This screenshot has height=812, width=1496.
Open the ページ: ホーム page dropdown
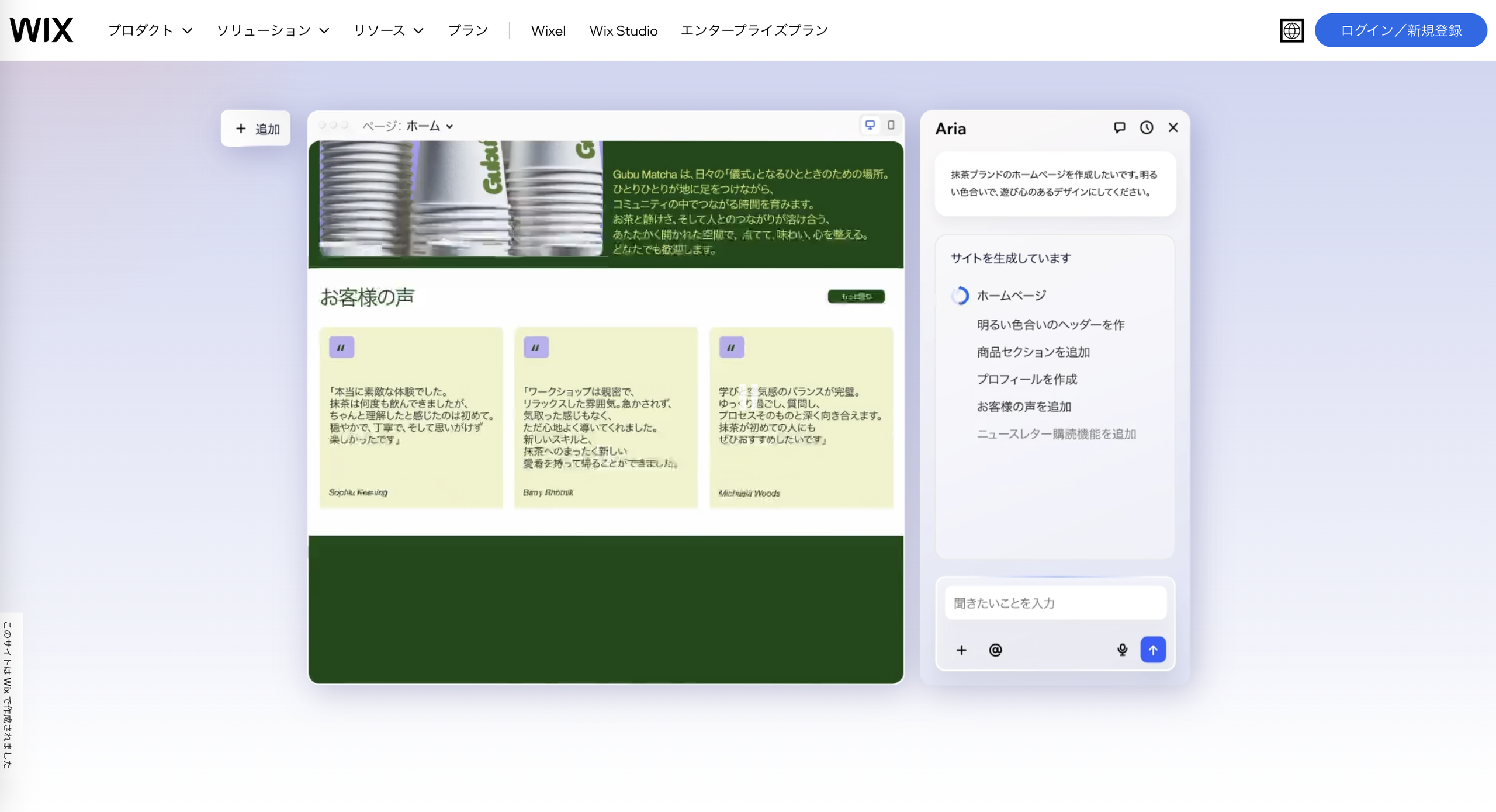click(407, 126)
